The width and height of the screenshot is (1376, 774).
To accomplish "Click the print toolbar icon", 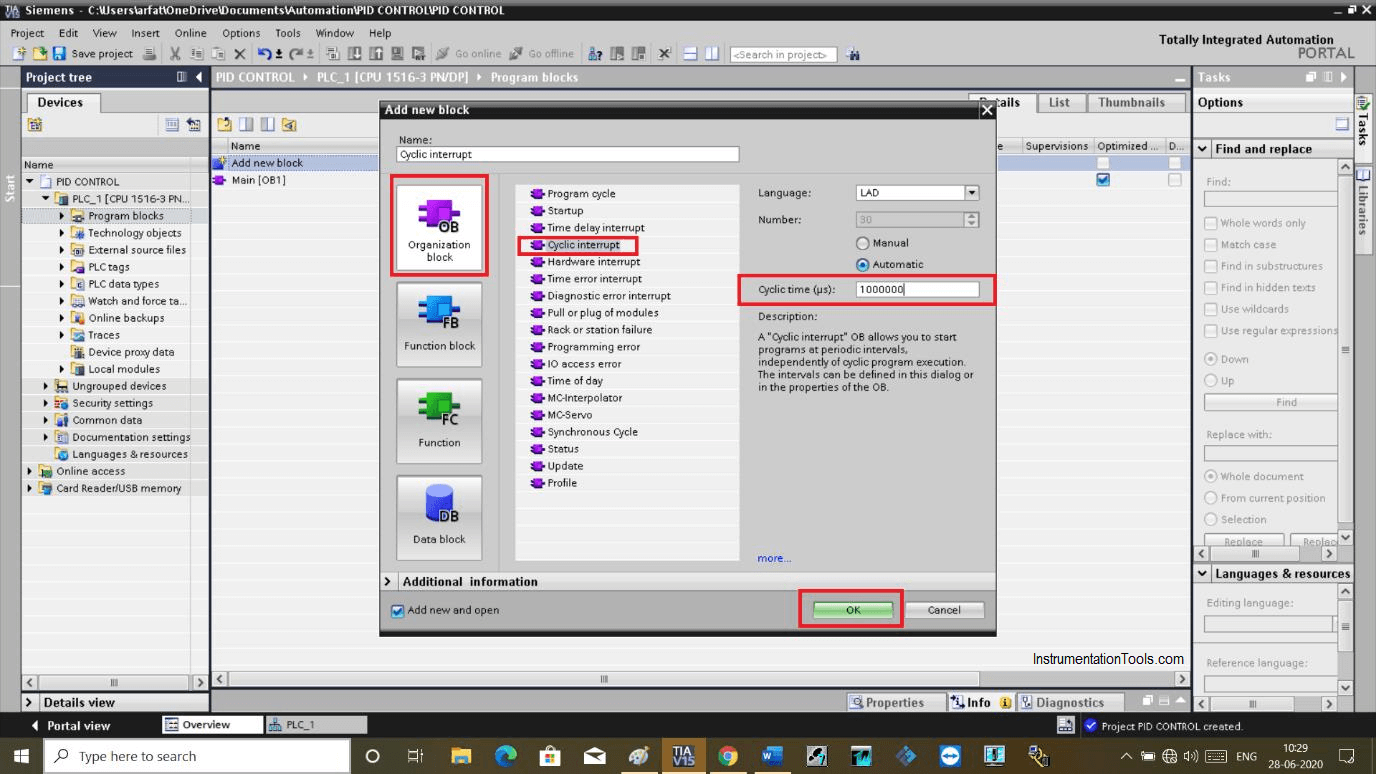I will click(150, 54).
